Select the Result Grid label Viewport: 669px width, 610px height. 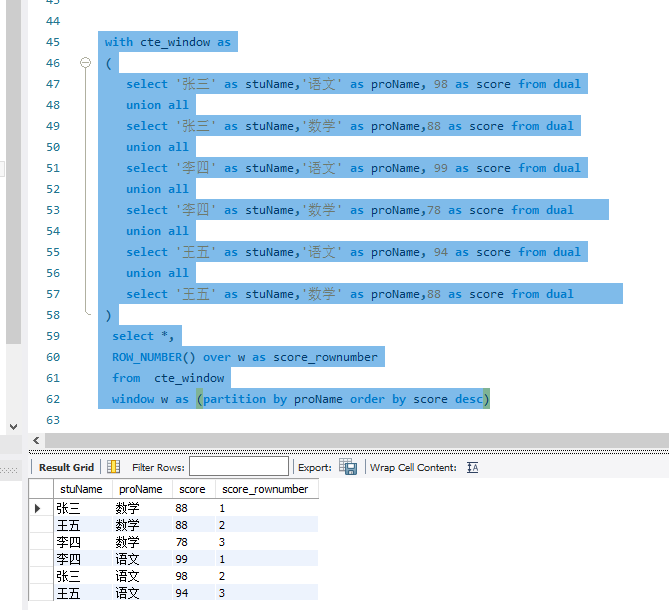tap(66, 468)
